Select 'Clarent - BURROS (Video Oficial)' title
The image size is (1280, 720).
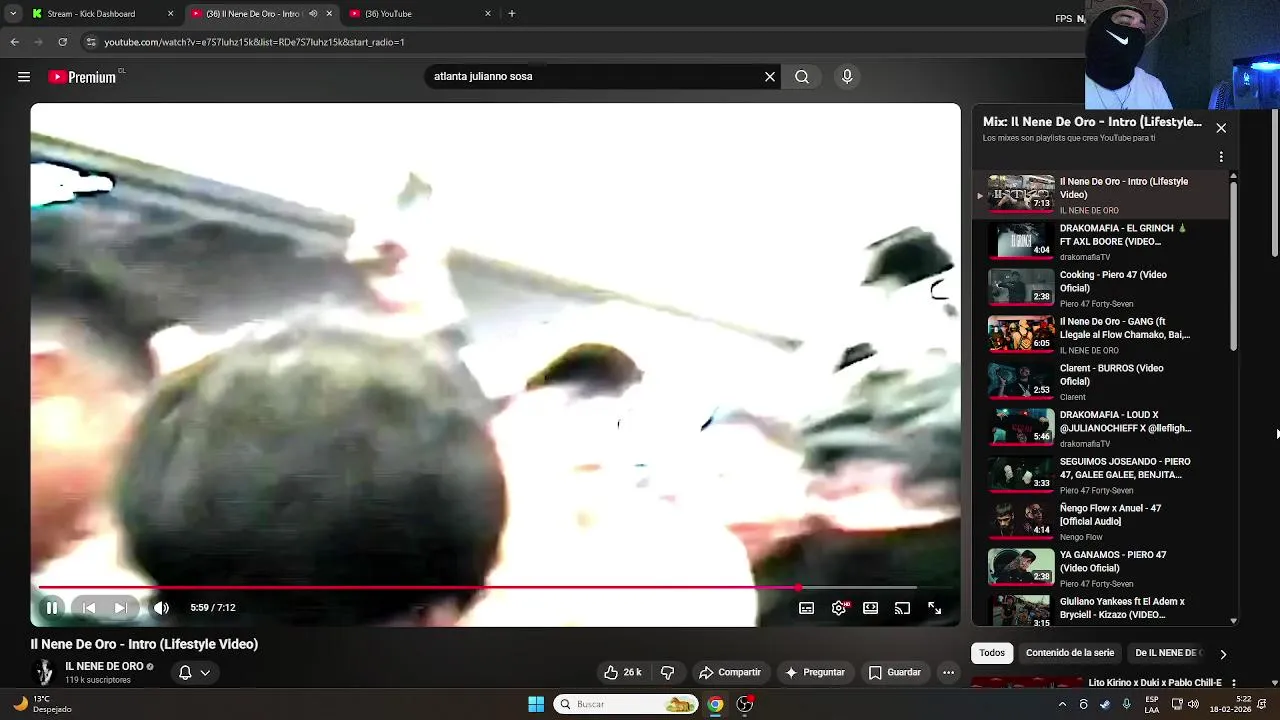tap(1111, 375)
